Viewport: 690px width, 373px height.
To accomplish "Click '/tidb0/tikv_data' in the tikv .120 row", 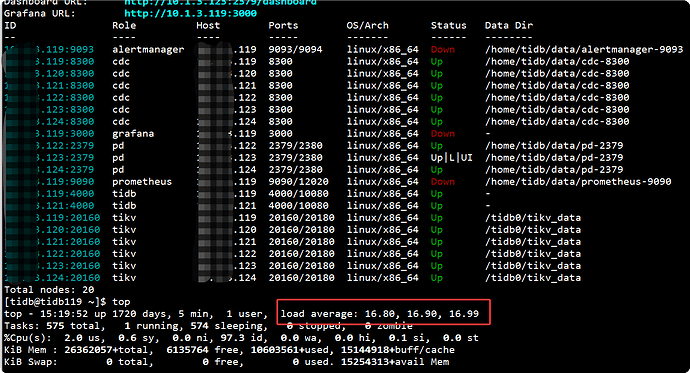I will [533, 230].
